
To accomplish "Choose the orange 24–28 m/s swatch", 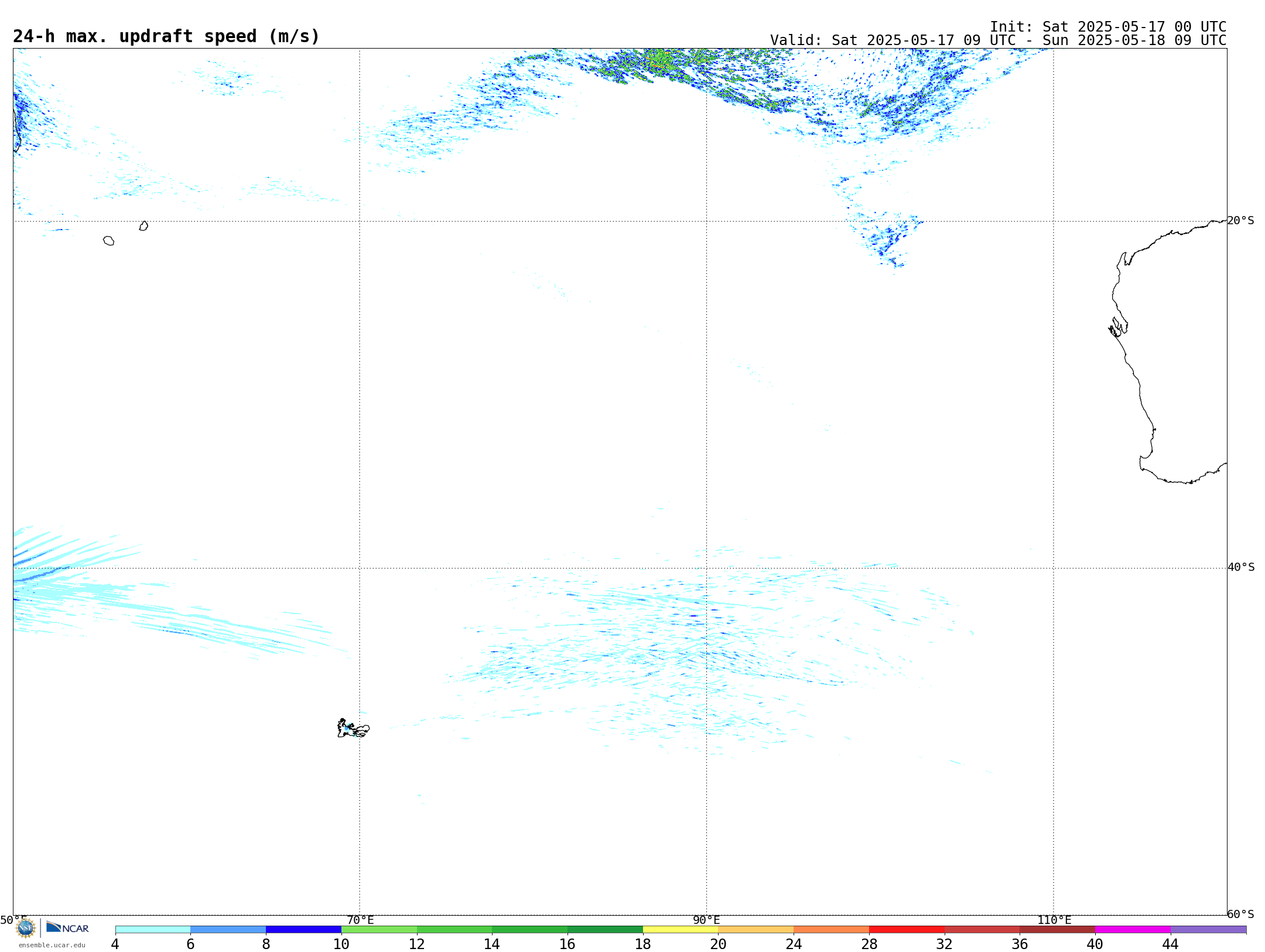I will pos(832,929).
